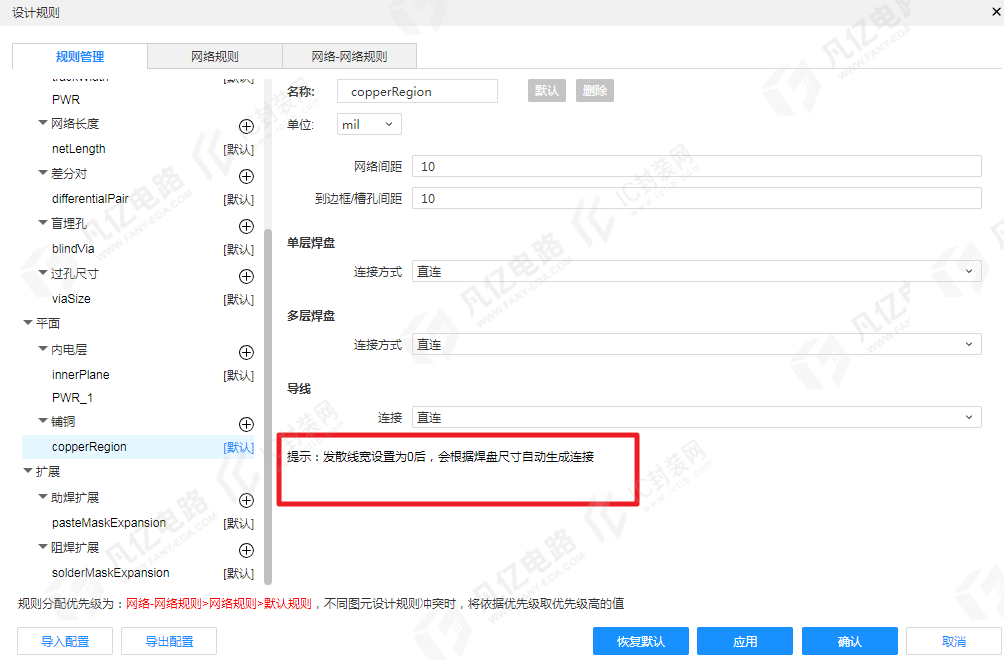The image size is (1004, 667).
Task: Open the 单位 mil dropdown
Action: click(369, 124)
